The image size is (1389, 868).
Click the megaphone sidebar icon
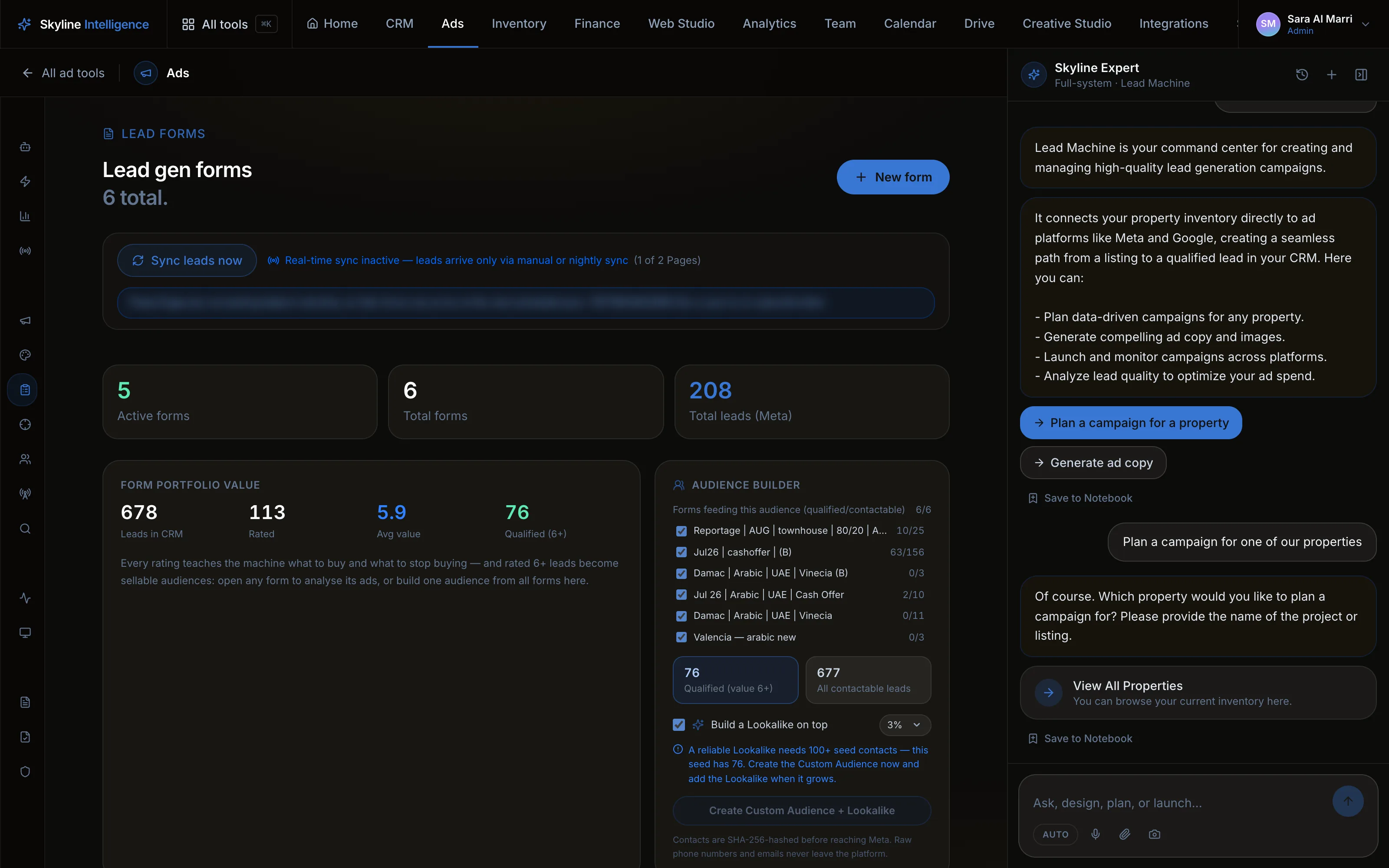coord(25,320)
